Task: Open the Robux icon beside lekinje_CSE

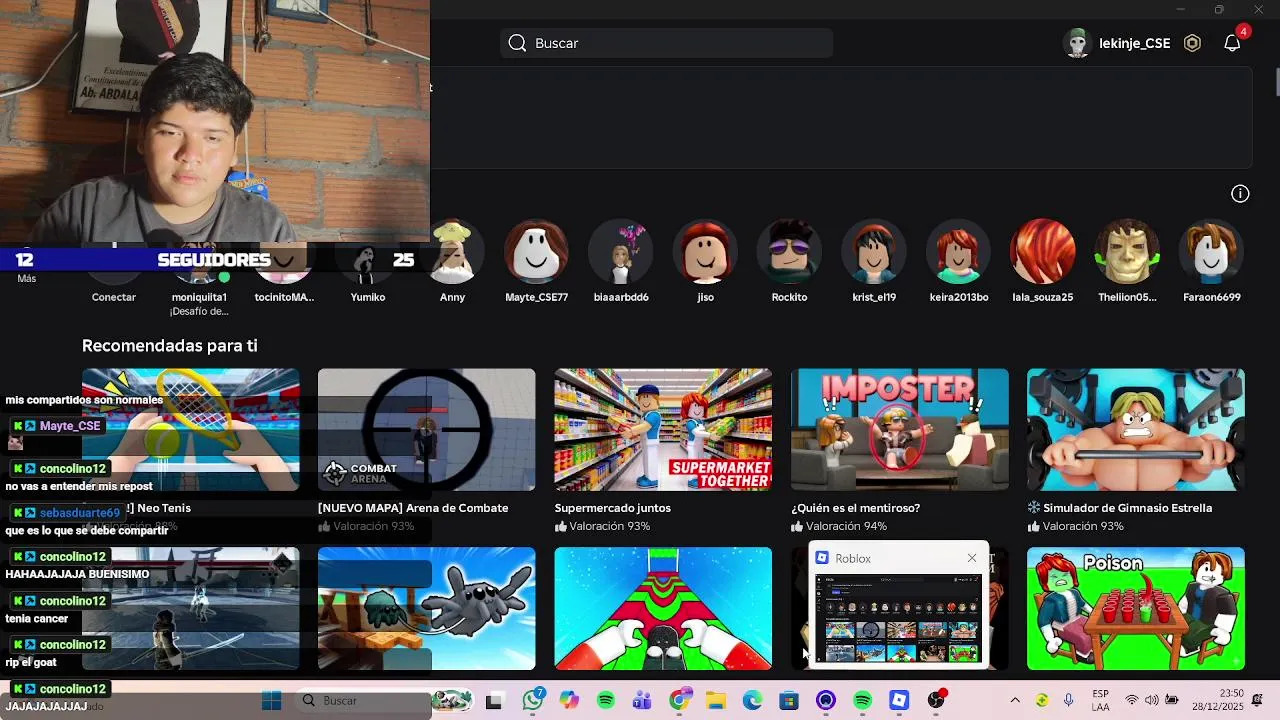Action: pyautogui.click(x=1192, y=43)
